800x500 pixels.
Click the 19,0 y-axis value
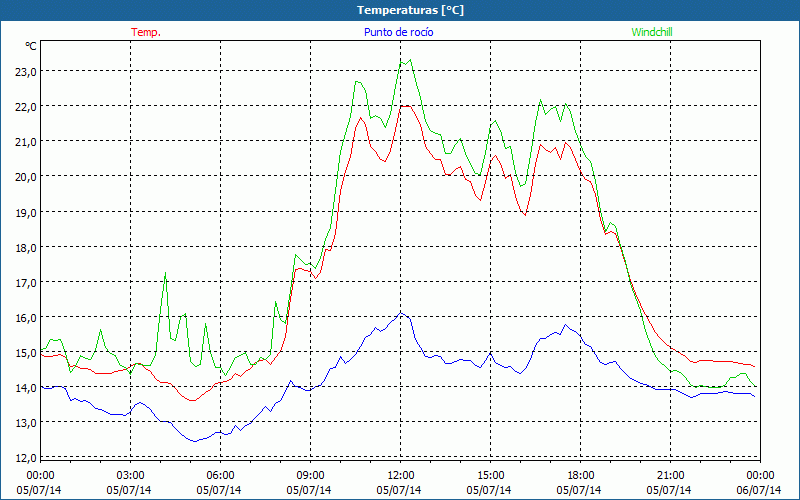click(26, 212)
